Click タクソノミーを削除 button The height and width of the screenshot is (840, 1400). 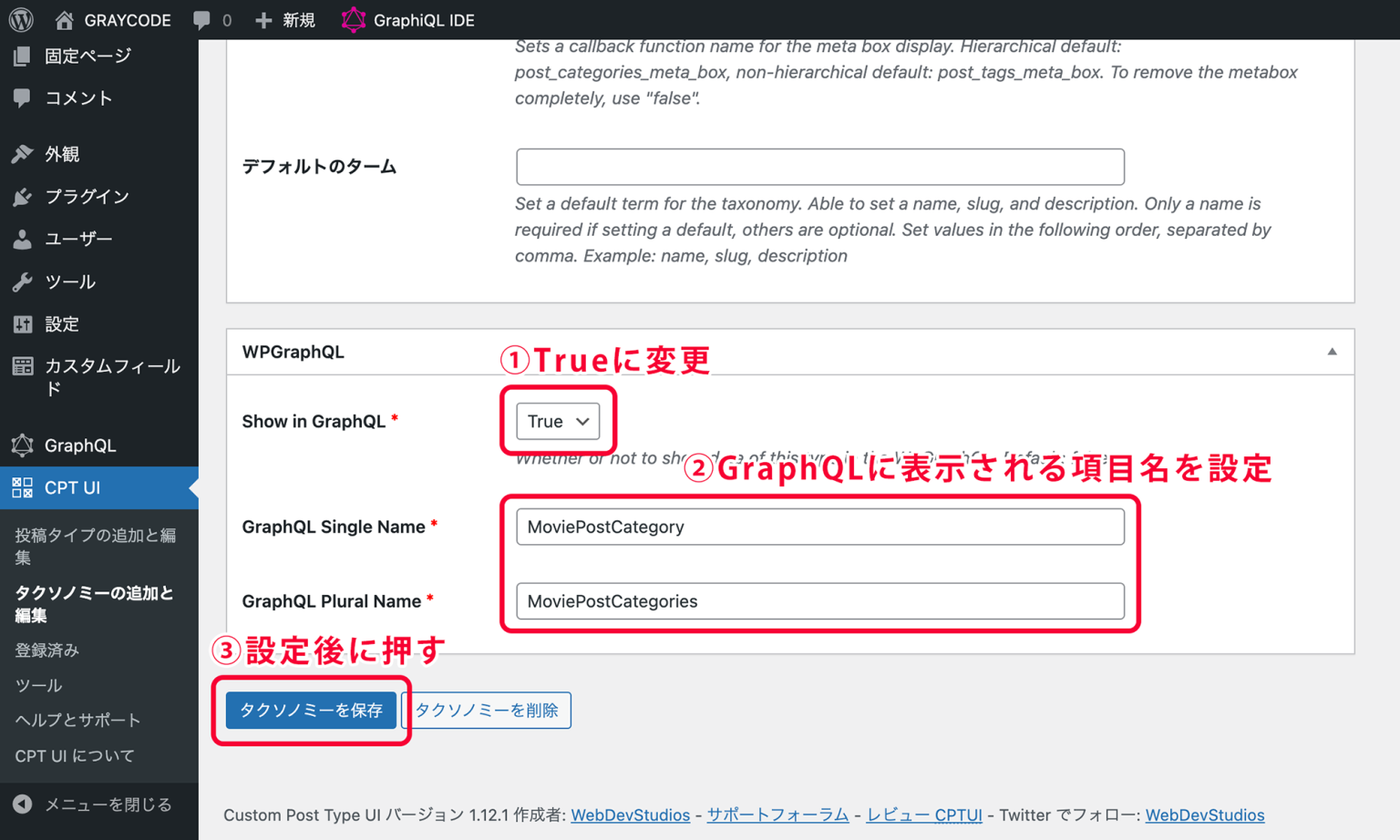tap(487, 710)
